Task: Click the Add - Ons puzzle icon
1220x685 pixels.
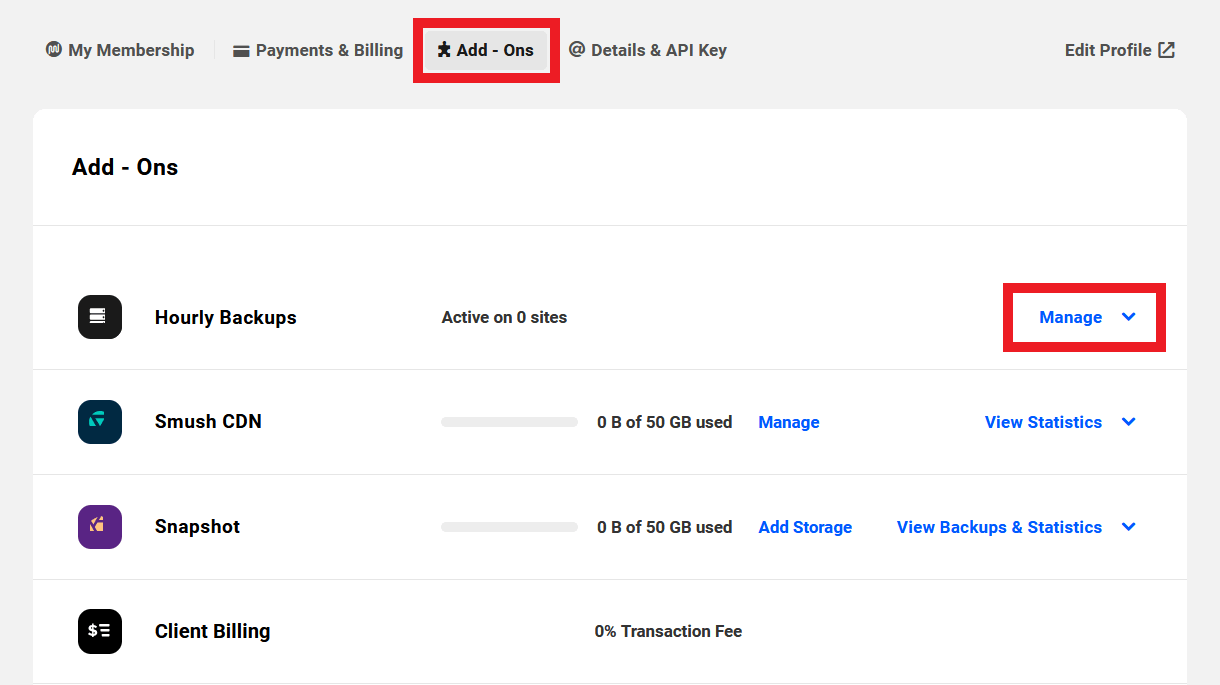Action: (x=444, y=50)
